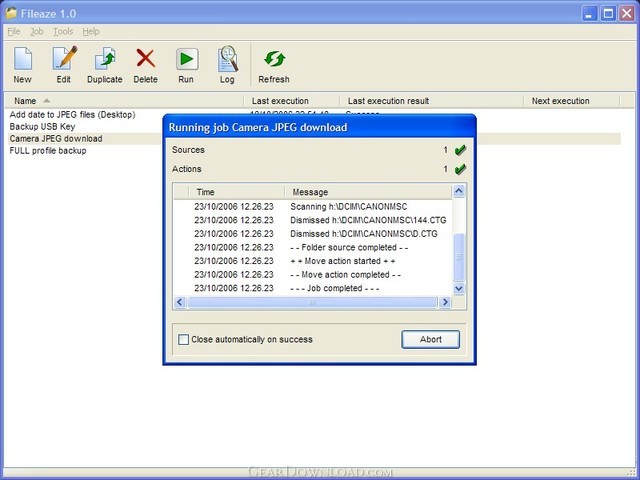
Task: Click the Sources label in dialog
Action: tap(188, 150)
